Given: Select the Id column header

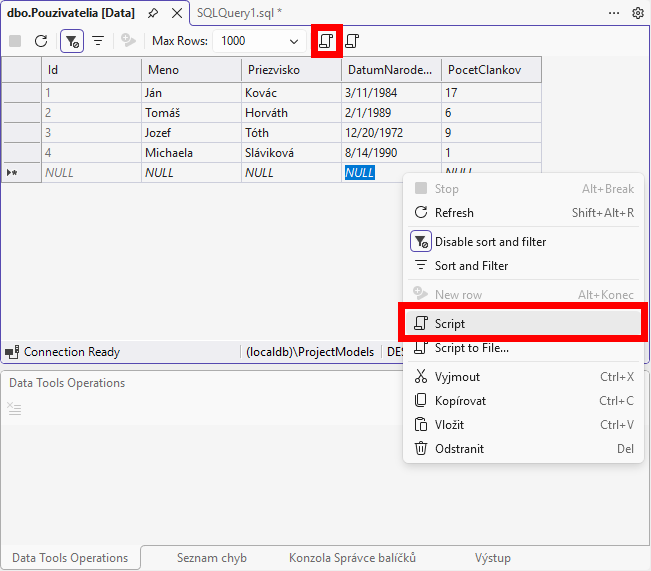Looking at the screenshot, I should (x=91, y=69).
